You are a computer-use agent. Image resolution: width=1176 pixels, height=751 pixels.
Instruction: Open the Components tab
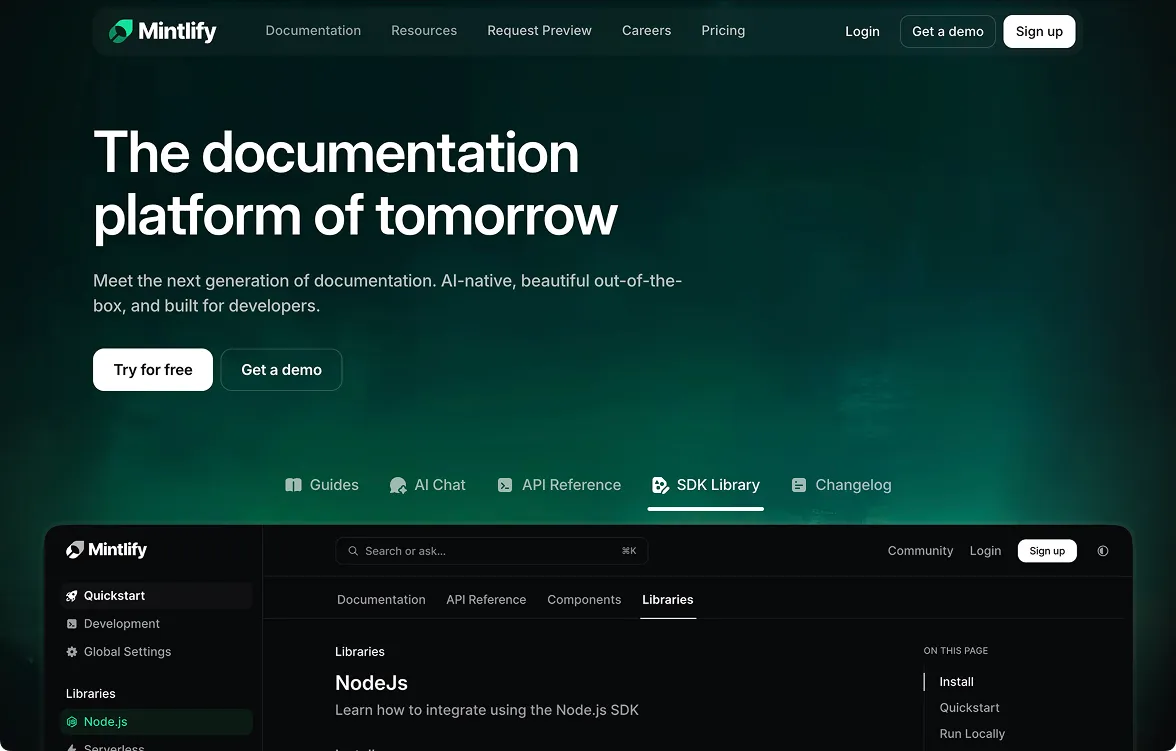pos(584,599)
